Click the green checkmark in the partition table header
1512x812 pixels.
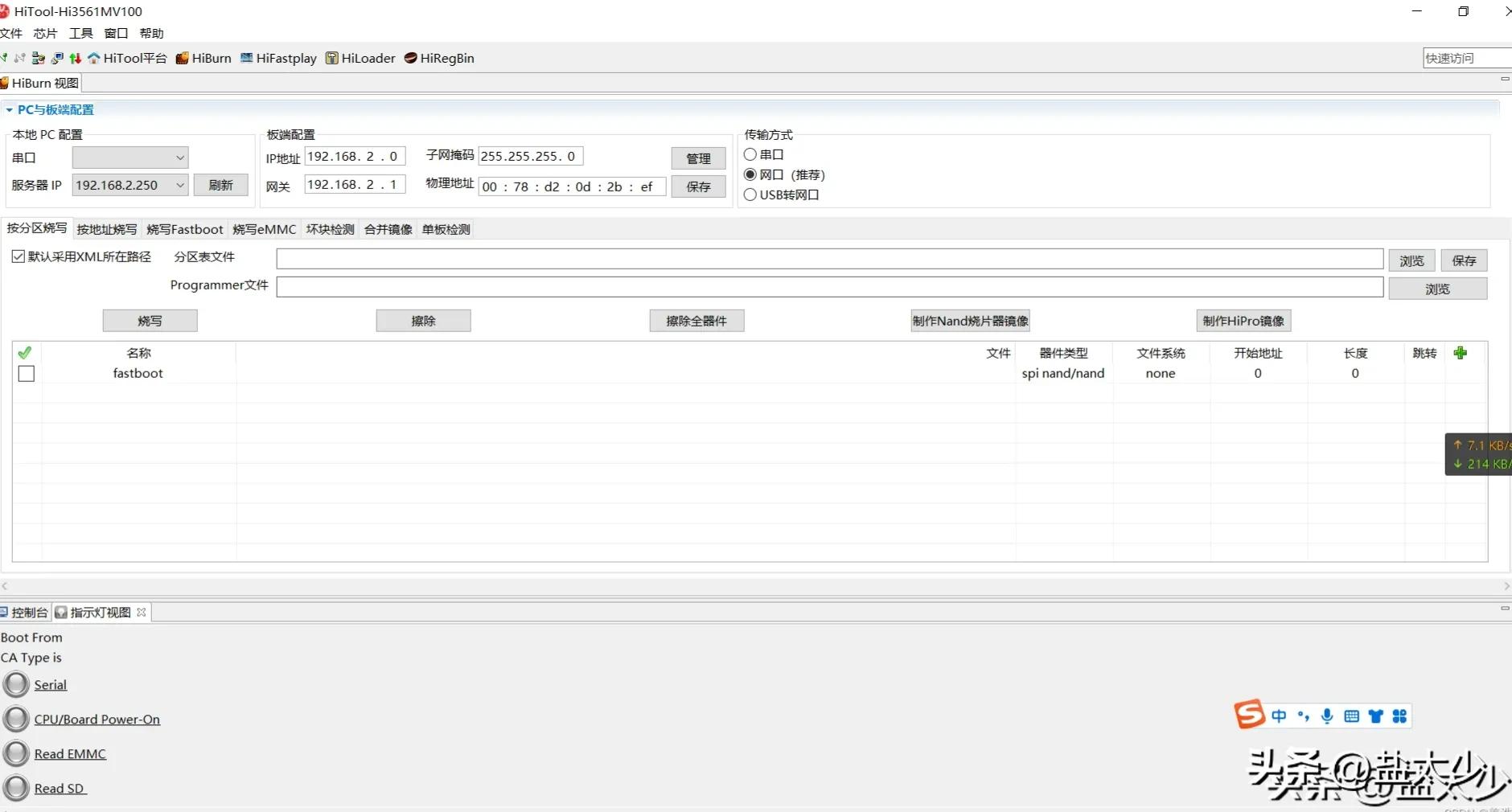[x=24, y=352]
